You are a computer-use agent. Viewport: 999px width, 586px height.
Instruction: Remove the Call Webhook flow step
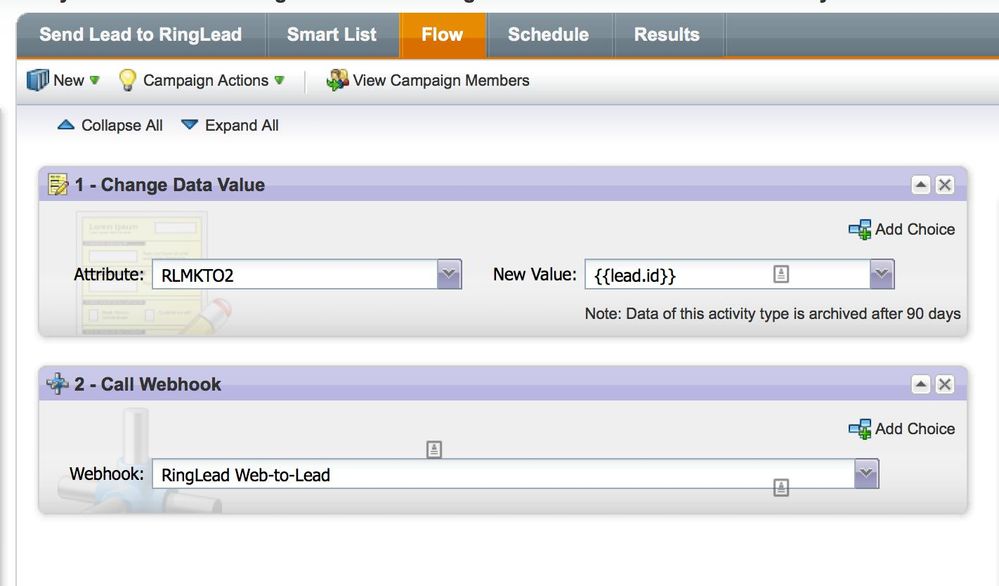point(945,384)
